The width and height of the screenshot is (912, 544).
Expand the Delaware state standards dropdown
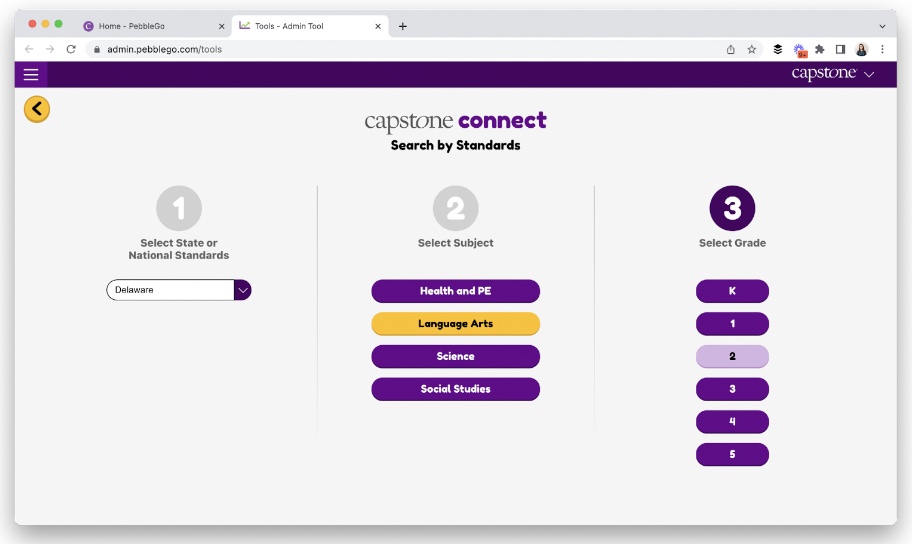[x=242, y=290]
